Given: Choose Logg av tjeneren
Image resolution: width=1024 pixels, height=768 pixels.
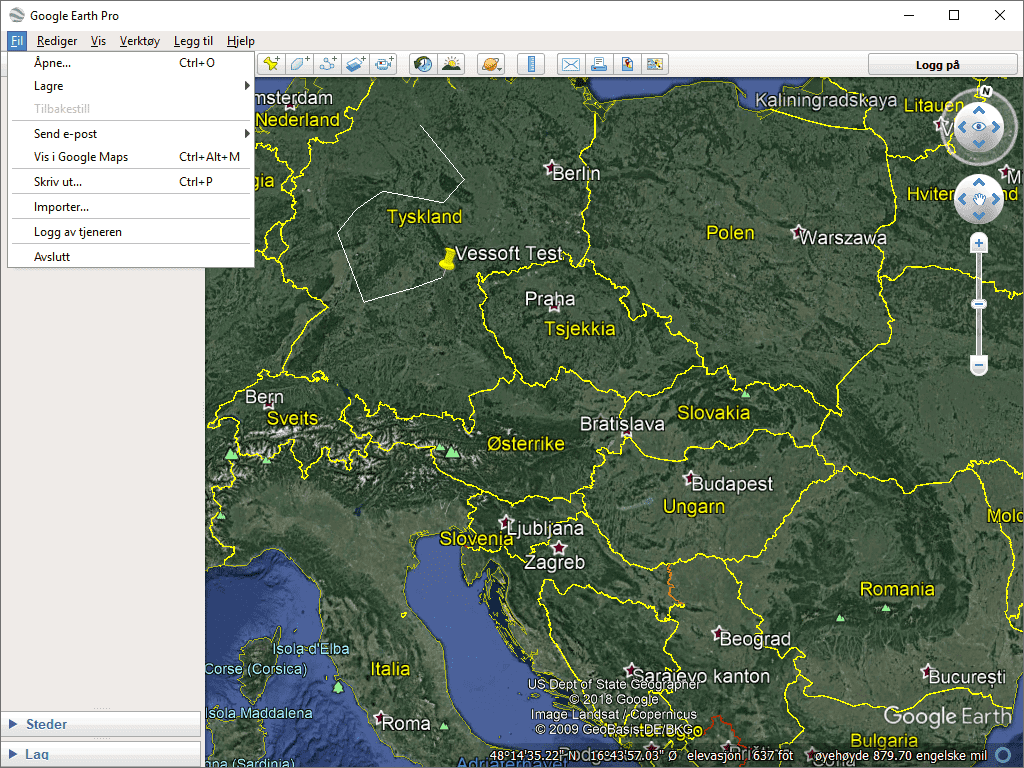Looking at the screenshot, I should 131,232.
